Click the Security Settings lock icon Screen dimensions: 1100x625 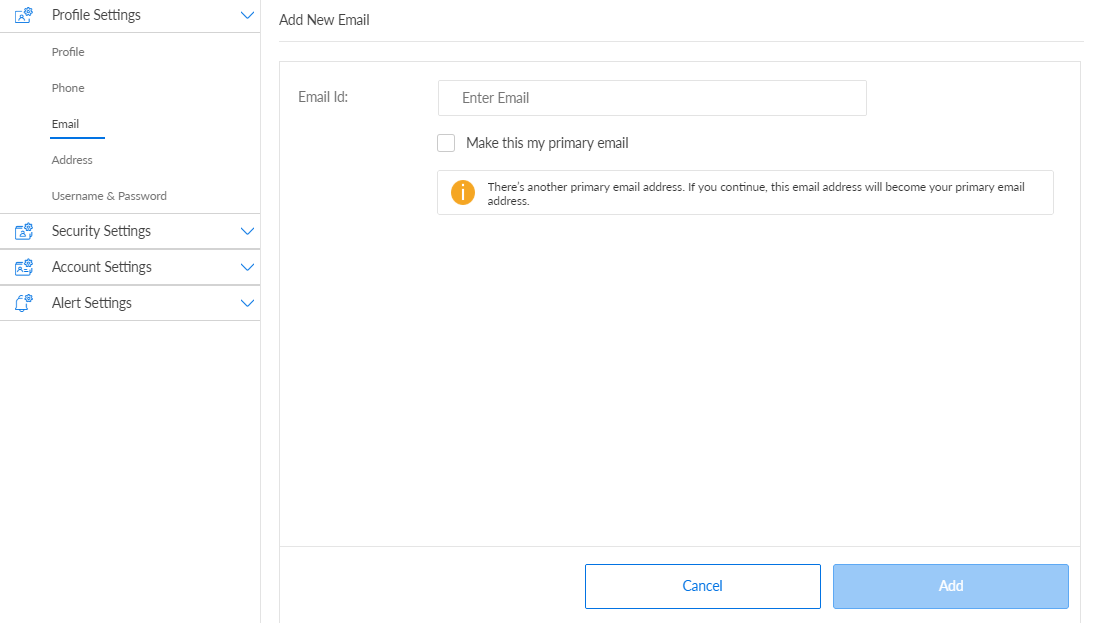tap(24, 231)
